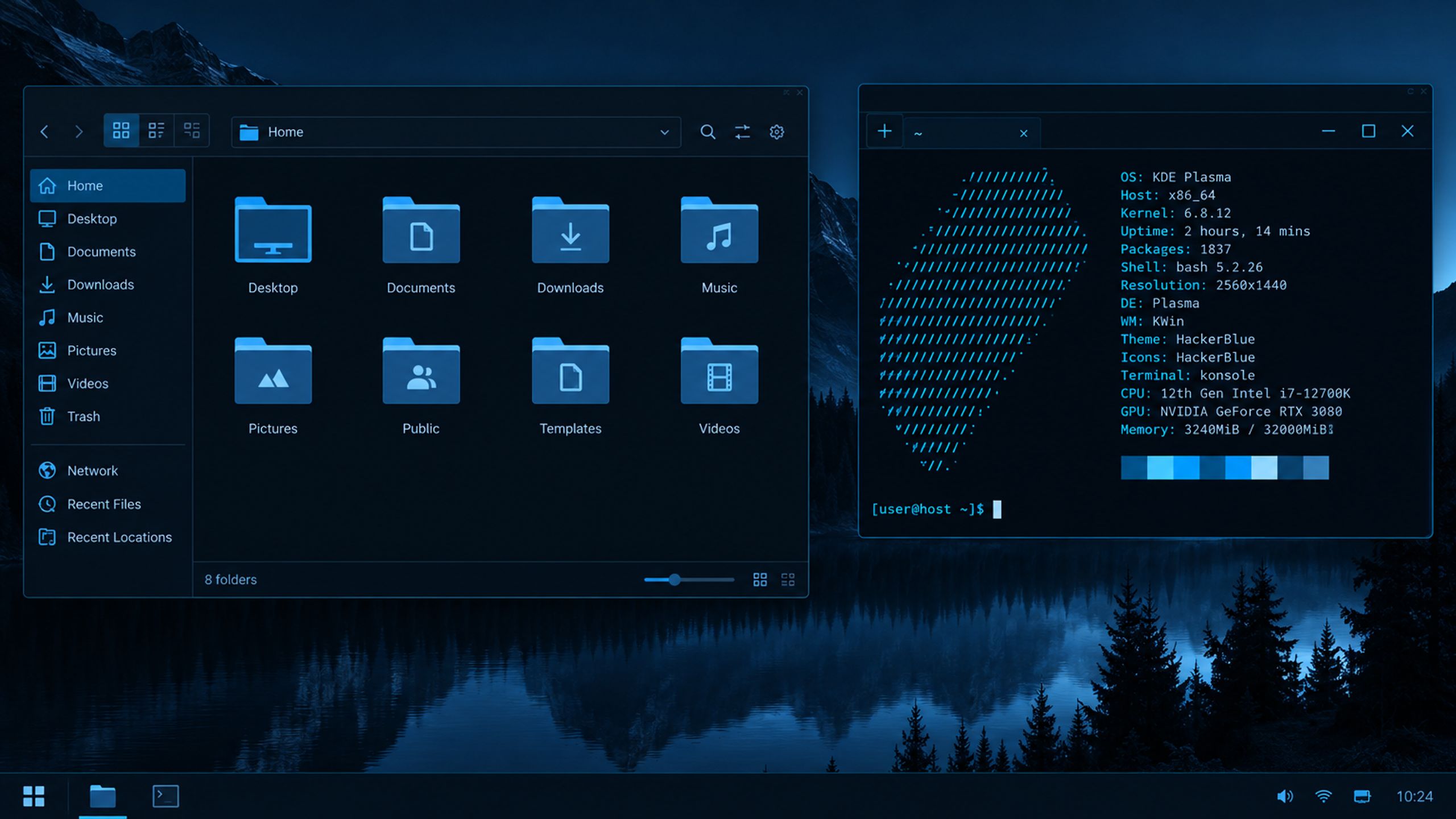
Task: Switch to icons view mode
Action: tap(121, 131)
